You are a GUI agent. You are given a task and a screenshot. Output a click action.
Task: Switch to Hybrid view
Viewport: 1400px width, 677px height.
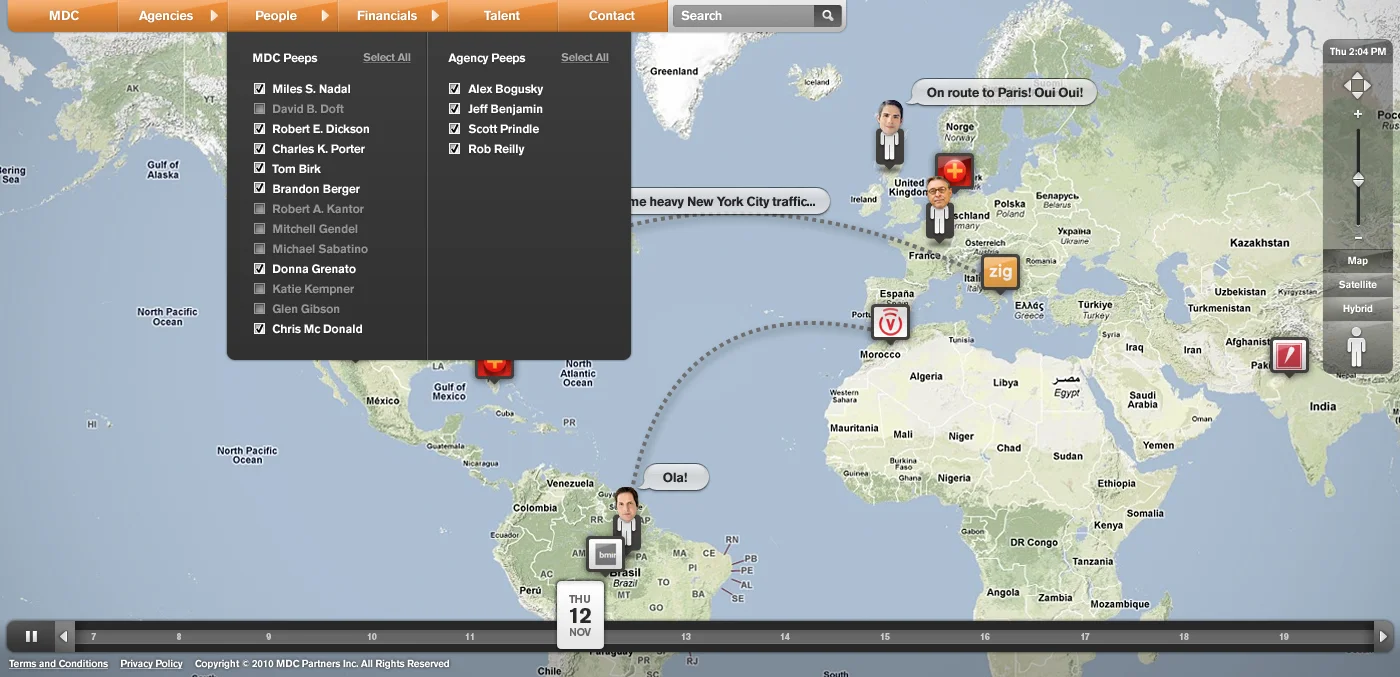[1357, 309]
